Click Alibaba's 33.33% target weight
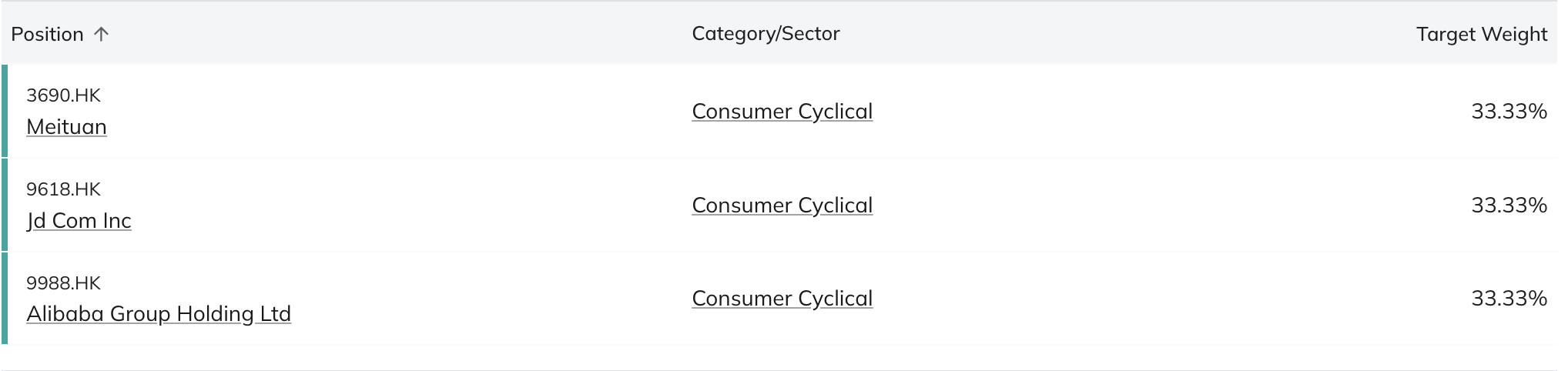The image size is (1568, 371). tap(1509, 298)
